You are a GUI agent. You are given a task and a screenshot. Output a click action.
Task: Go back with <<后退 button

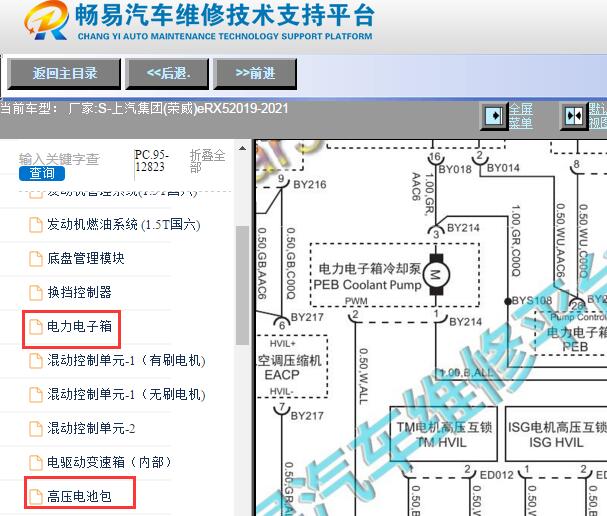point(168,74)
